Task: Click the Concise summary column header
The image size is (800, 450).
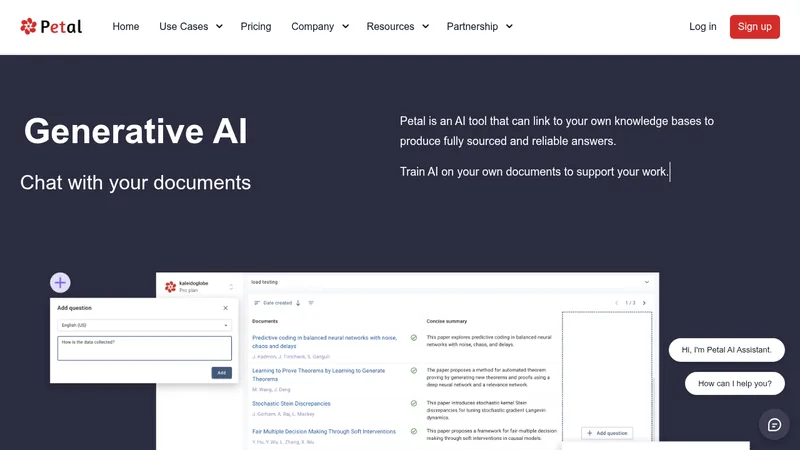Action: pos(446,321)
